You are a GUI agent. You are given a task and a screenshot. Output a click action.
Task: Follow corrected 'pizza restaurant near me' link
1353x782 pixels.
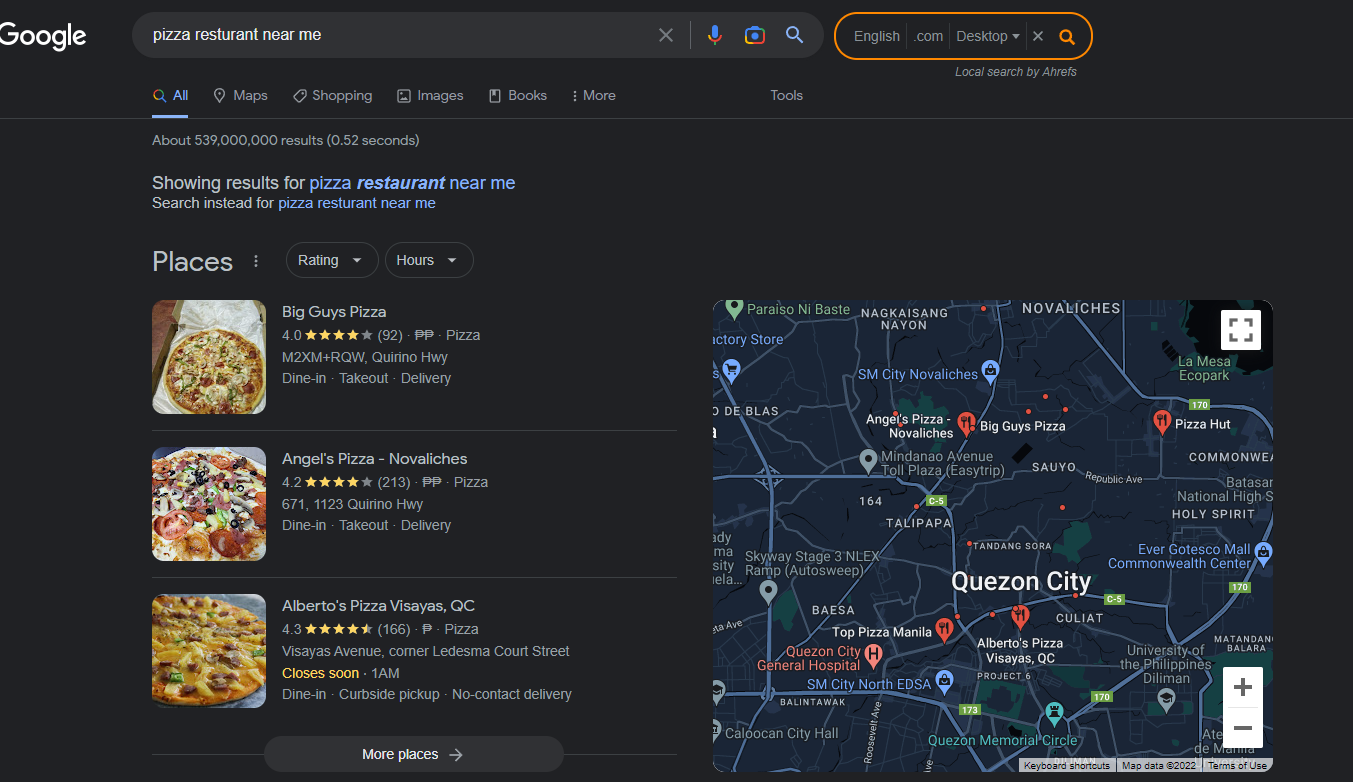(x=412, y=183)
